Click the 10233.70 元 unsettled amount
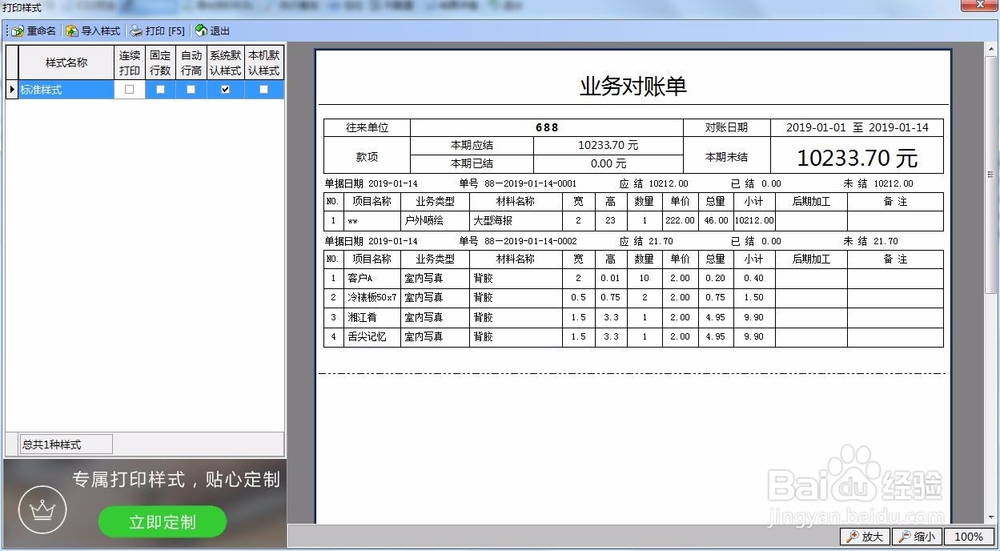Screen dimensions: 1000x551 pos(857,158)
